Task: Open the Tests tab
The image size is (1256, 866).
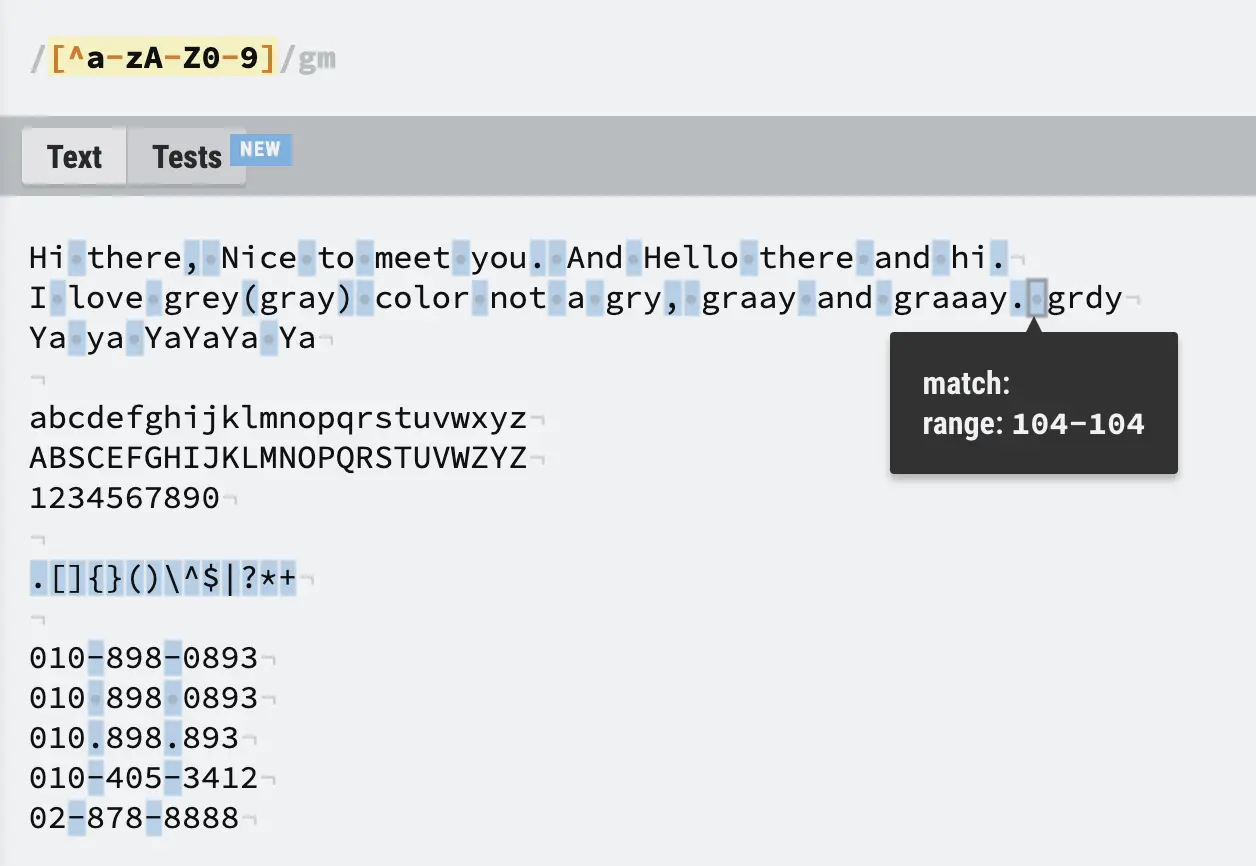Action: coord(187,157)
